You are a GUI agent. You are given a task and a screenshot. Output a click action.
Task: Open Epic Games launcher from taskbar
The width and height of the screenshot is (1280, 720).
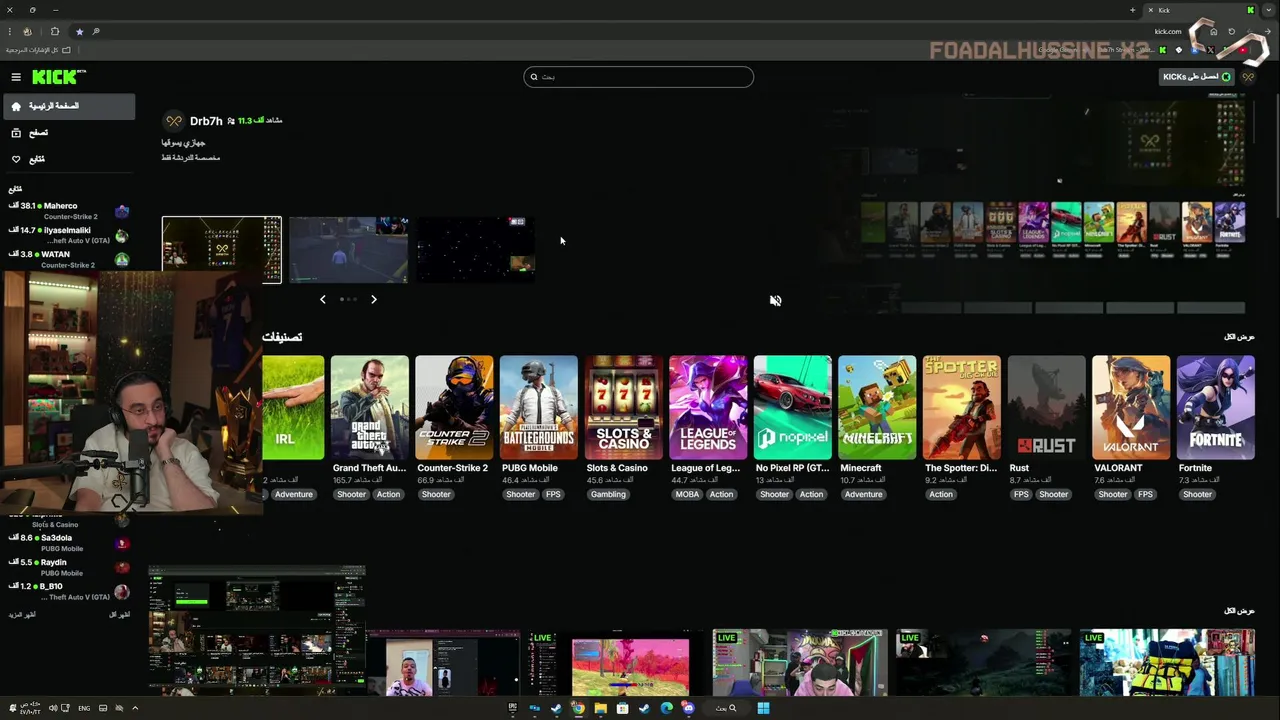512,708
